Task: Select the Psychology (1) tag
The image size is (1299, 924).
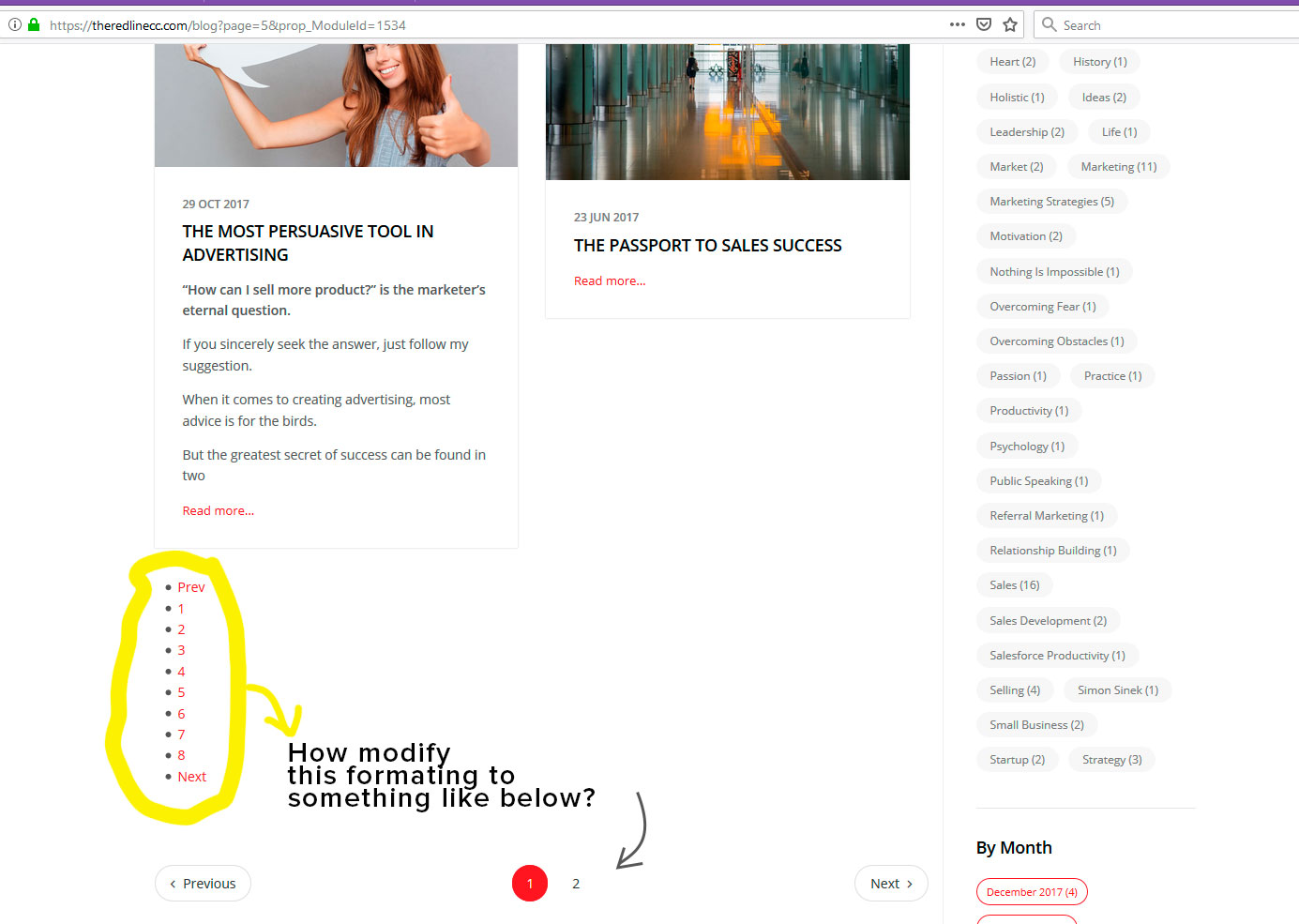Action: point(1027,447)
